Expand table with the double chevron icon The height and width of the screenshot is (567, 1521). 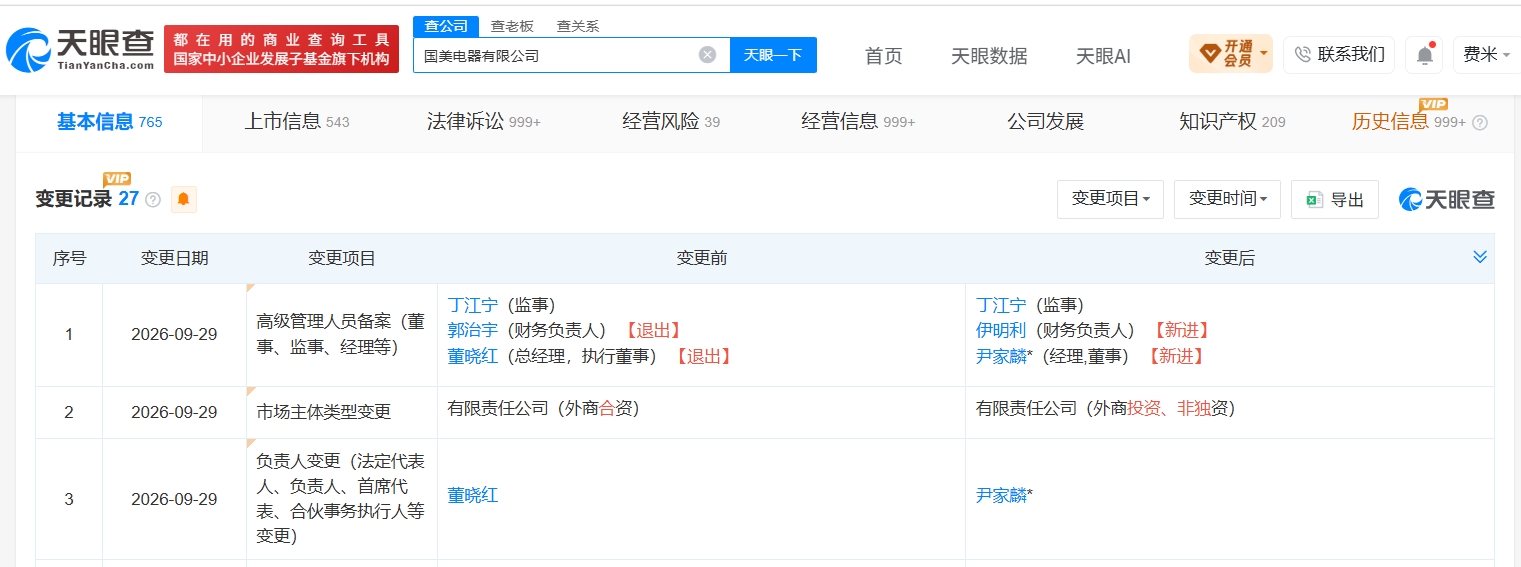(x=1480, y=258)
